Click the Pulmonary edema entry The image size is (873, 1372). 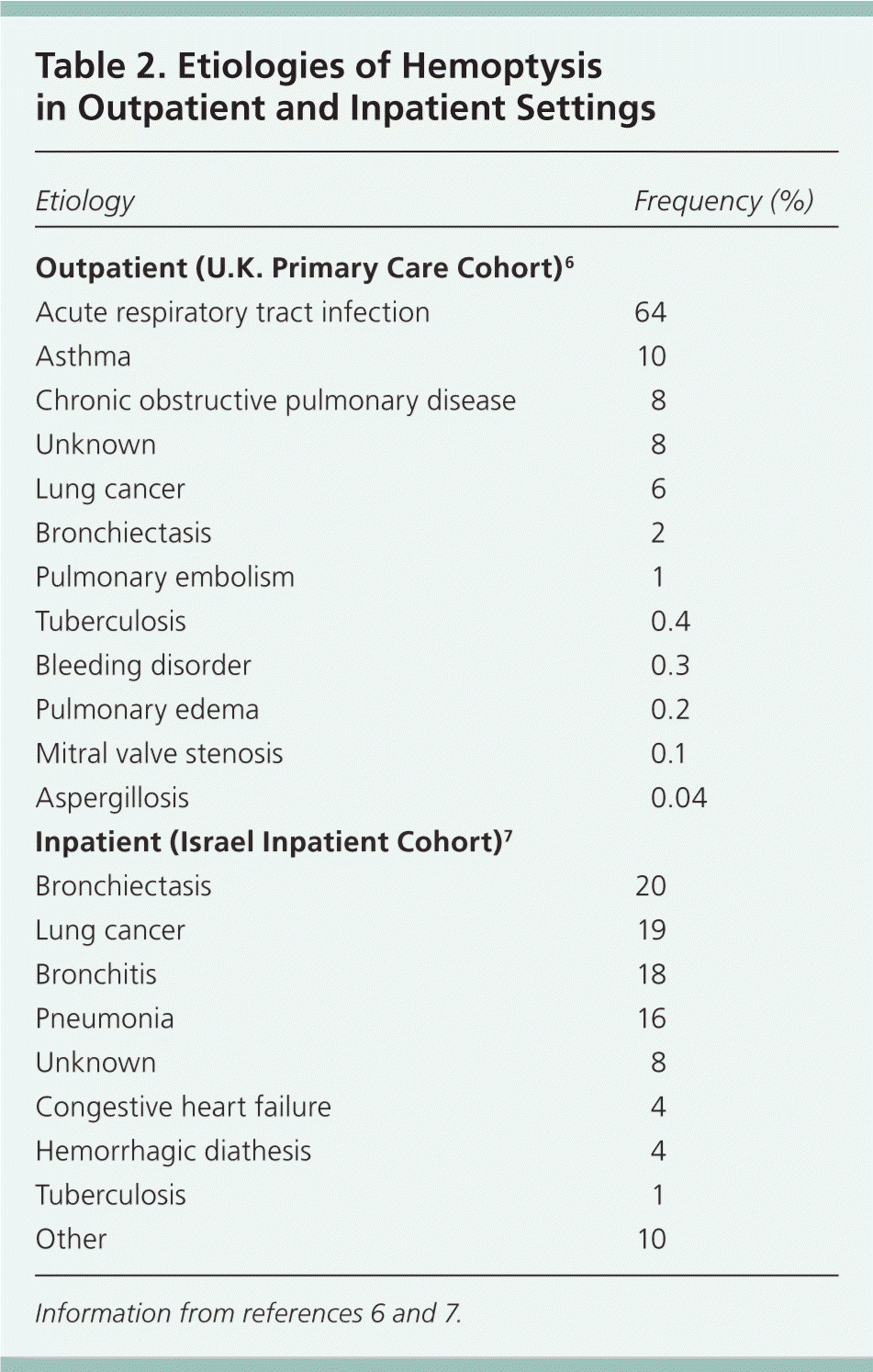tap(147, 709)
